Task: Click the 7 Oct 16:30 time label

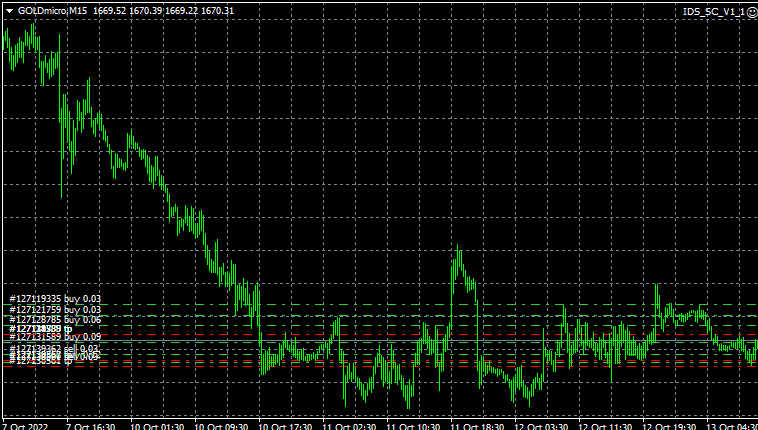Action: [x=90, y=425]
